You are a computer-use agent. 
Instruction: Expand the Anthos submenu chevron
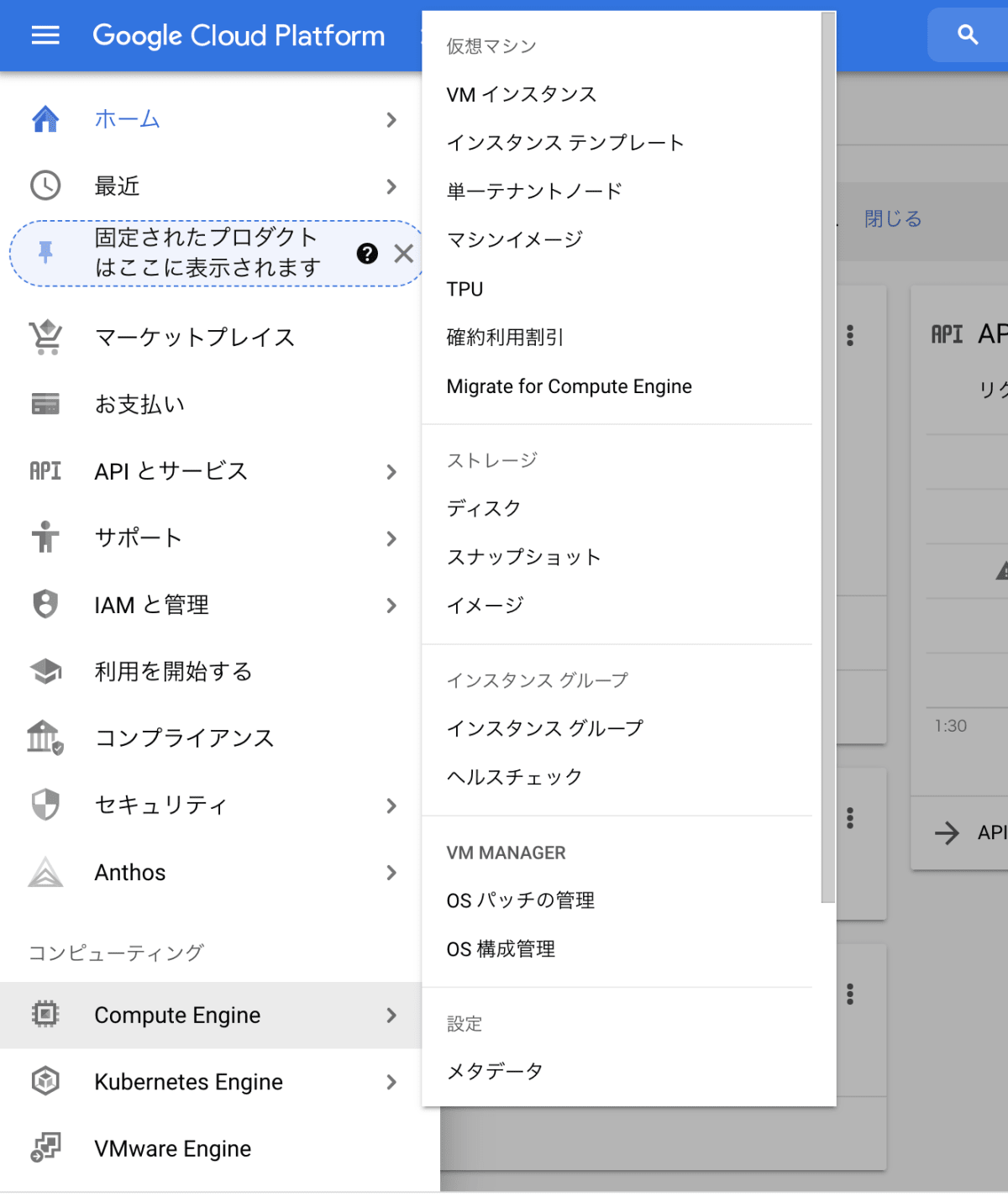391,873
